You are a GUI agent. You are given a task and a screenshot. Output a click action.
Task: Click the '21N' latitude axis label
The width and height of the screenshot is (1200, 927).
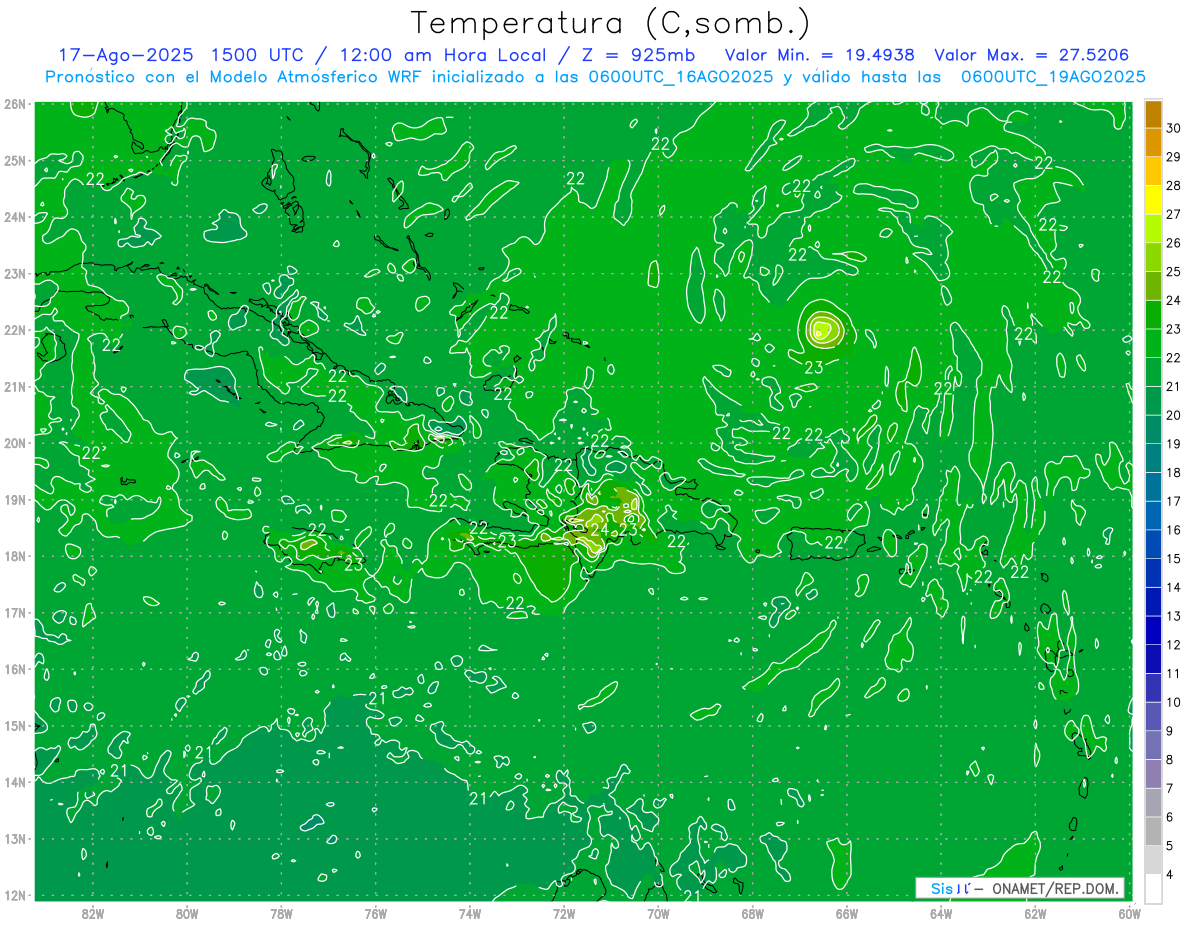click(x=15, y=387)
